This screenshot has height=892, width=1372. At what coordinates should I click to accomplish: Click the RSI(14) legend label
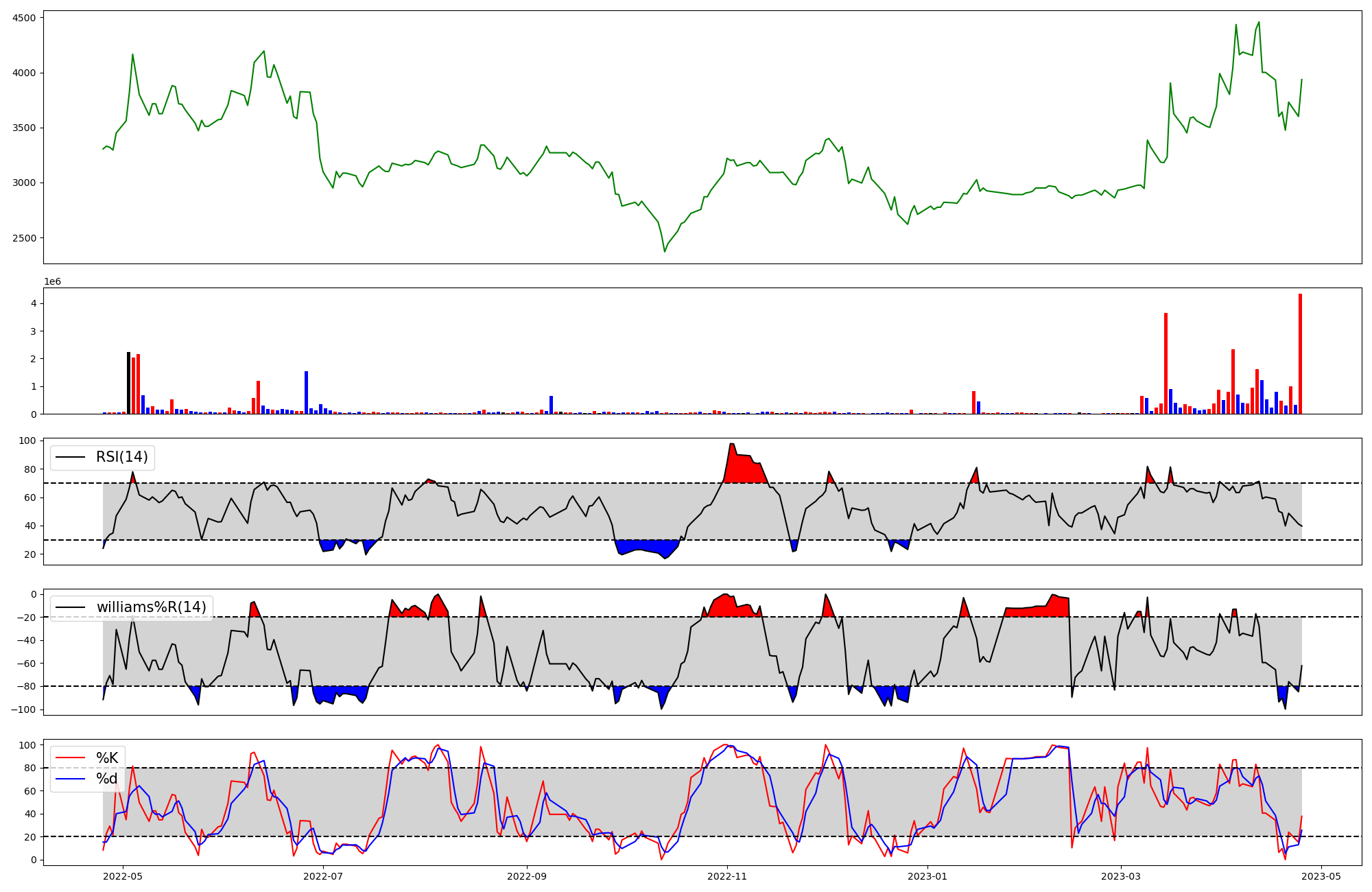pos(122,457)
